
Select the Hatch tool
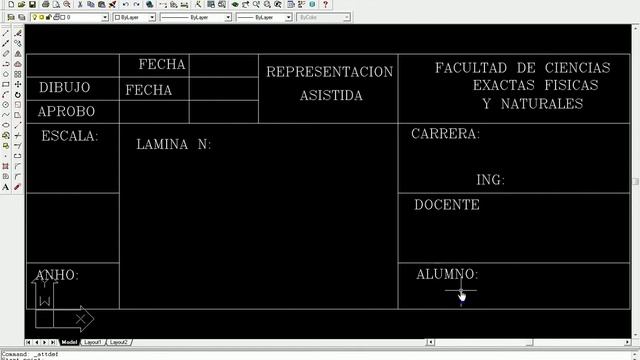pos(6,166)
